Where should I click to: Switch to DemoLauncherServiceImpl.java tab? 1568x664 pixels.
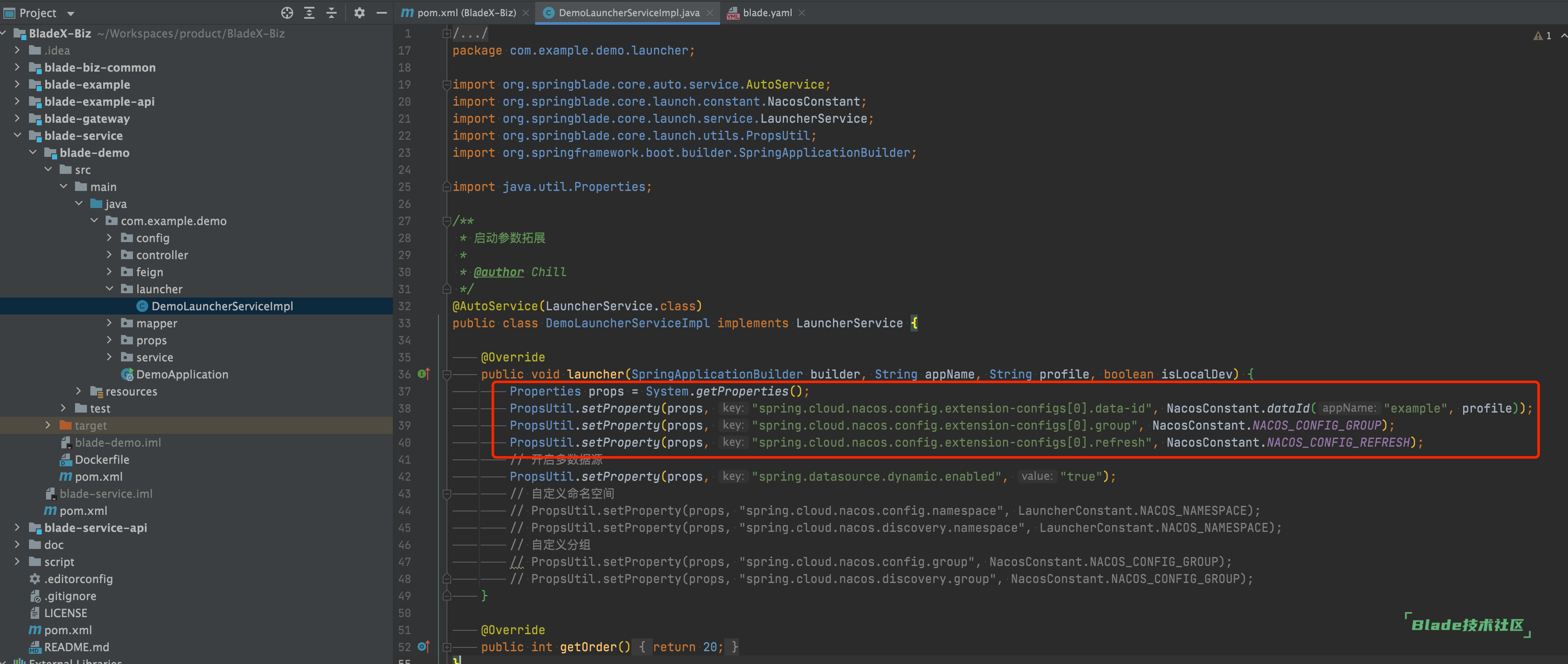(x=629, y=13)
